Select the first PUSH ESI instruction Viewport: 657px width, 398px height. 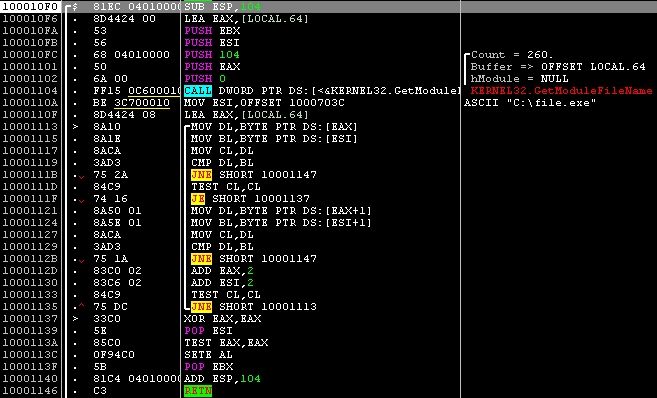(x=212, y=43)
